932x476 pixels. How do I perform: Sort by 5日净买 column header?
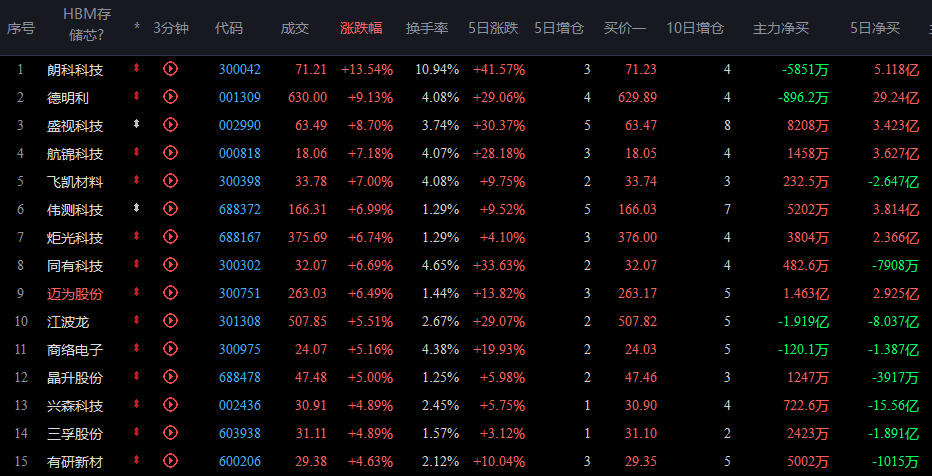(875, 28)
